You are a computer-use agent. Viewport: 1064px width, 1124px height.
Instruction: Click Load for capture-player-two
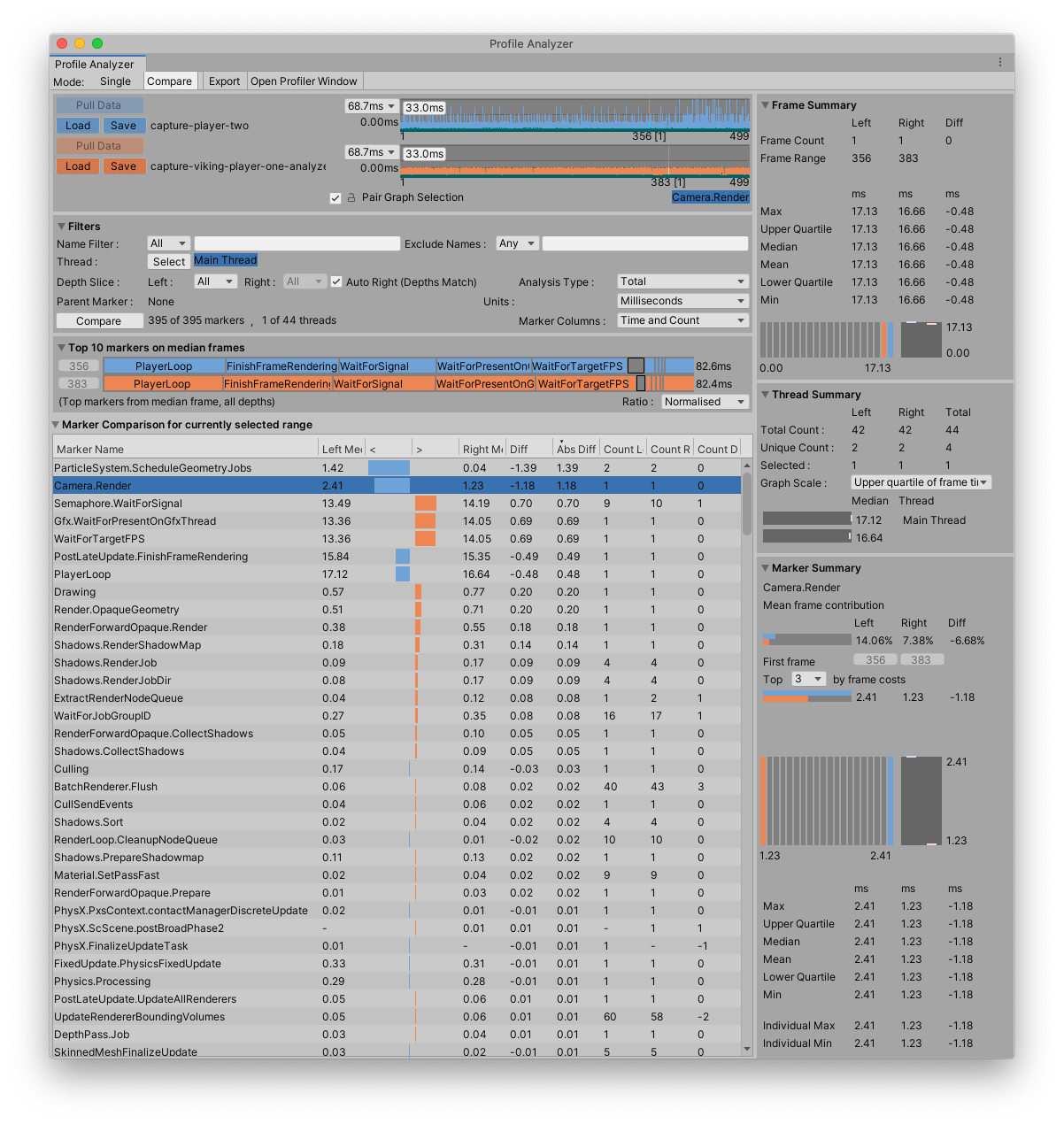point(77,125)
